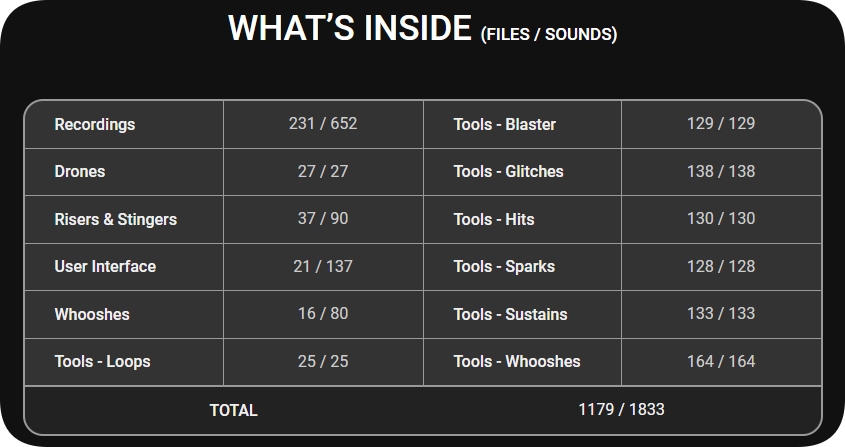Click the Whooshes category label
Viewport: 845px width, 447px height.
tap(92, 314)
